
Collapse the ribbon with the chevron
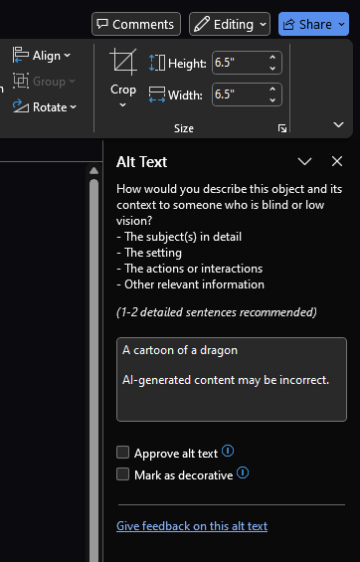[x=338, y=124]
